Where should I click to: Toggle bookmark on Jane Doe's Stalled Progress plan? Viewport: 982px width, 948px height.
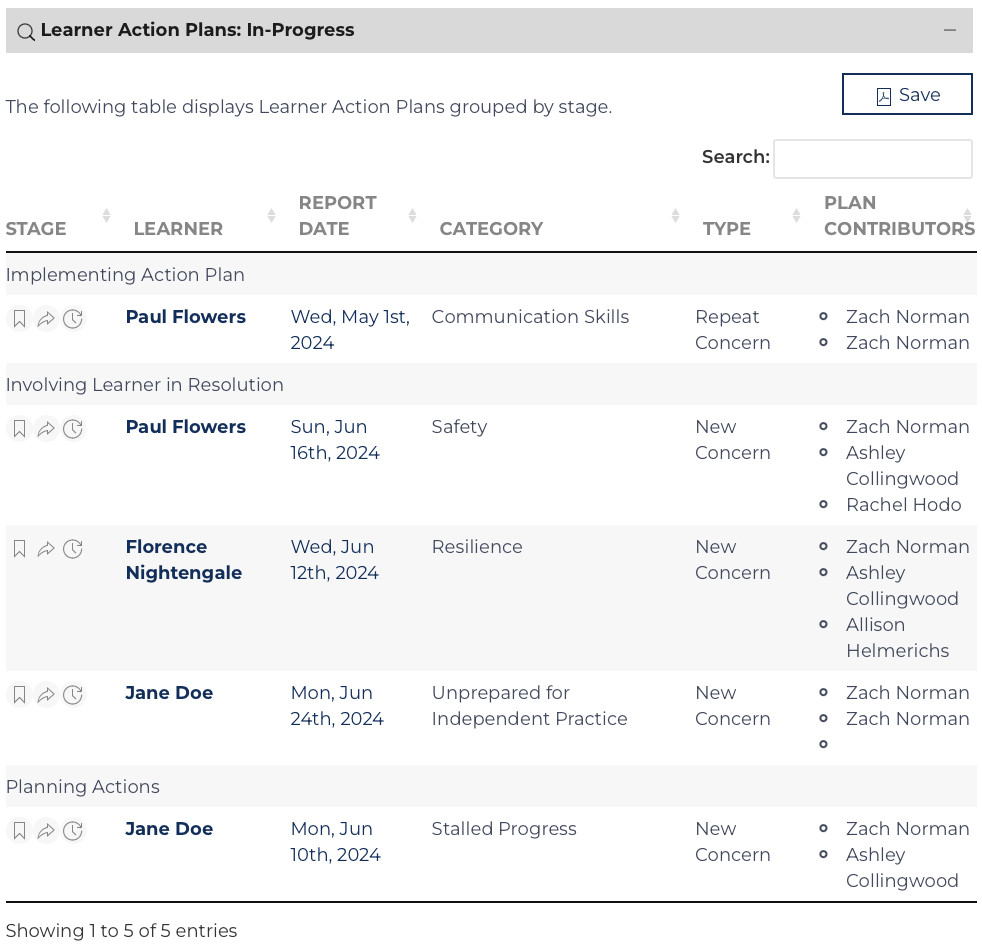(18, 830)
